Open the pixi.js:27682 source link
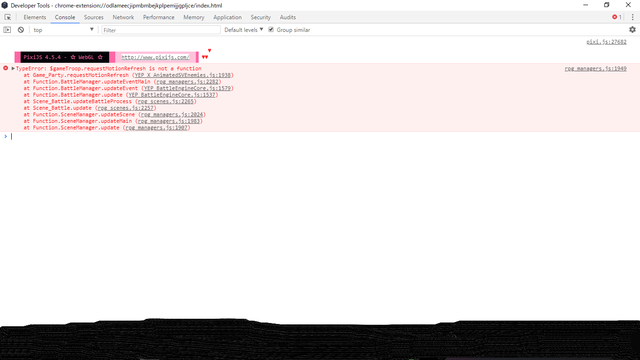The height and width of the screenshot is (360, 640). [x=606, y=42]
